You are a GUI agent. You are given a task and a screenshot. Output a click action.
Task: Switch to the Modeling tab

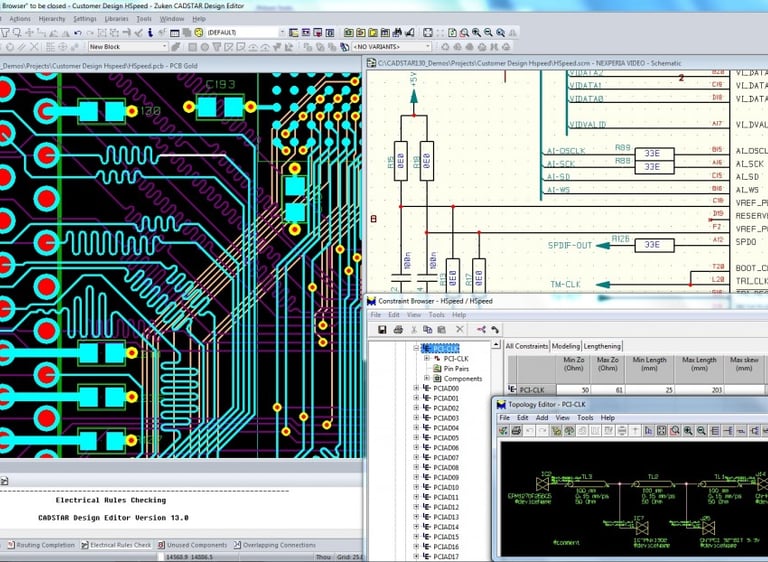point(566,346)
